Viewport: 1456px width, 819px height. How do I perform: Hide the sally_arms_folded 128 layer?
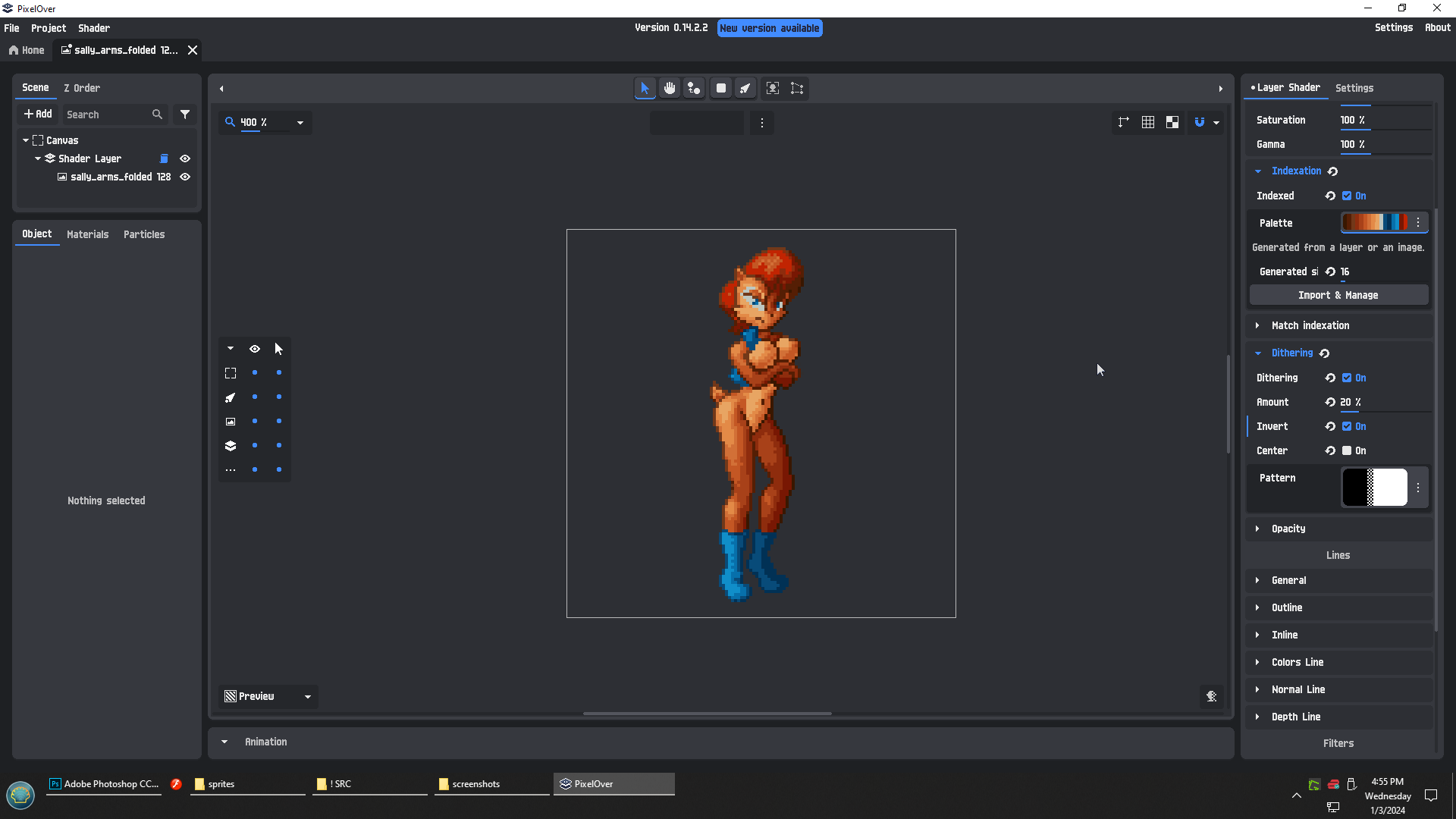[185, 177]
